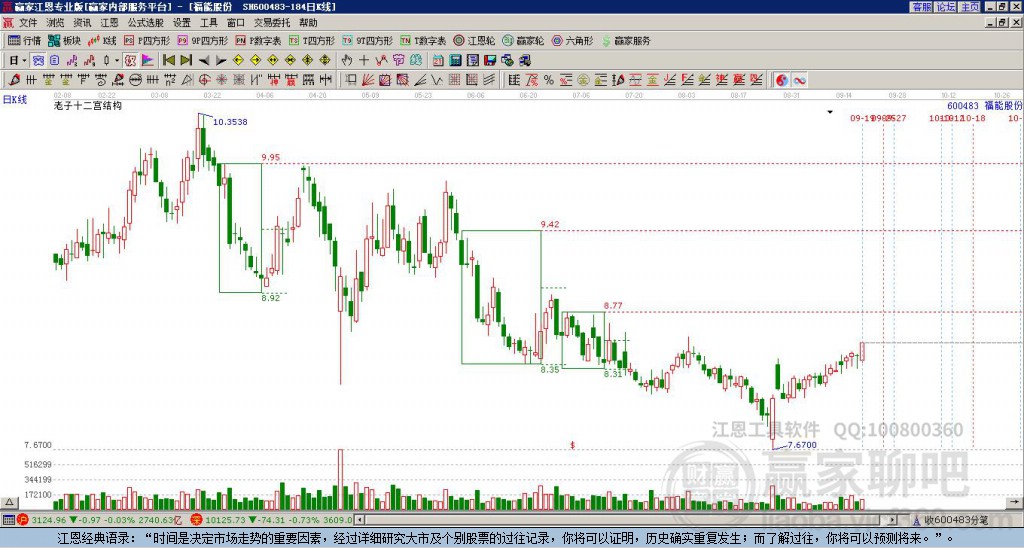Open the 浏览 menu
Image resolution: width=1024 pixels, height=548 pixels.
pos(55,23)
